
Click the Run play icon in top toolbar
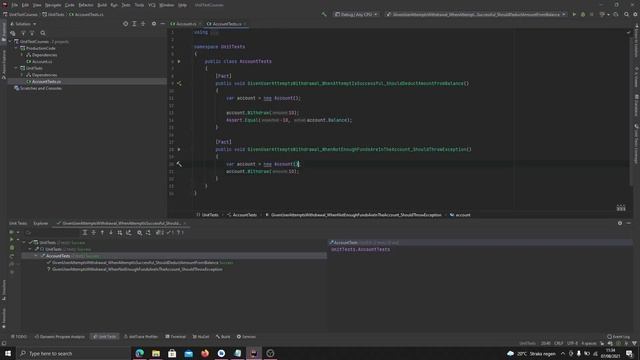pos(574,14)
